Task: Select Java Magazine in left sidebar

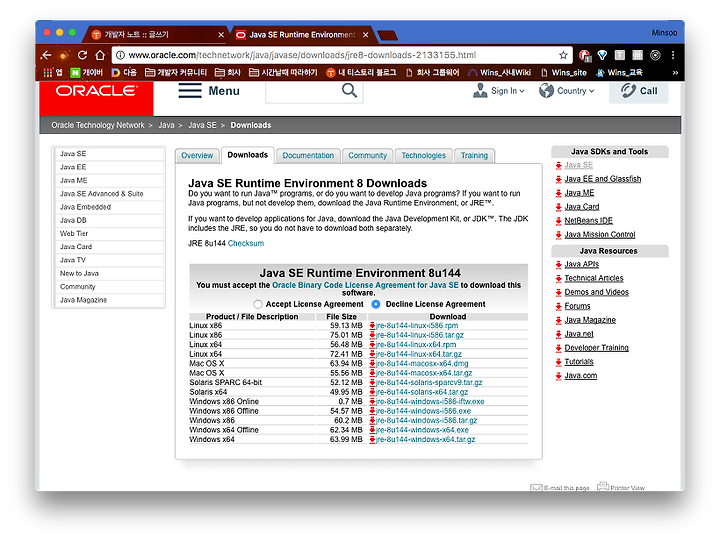Action: point(109,300)
